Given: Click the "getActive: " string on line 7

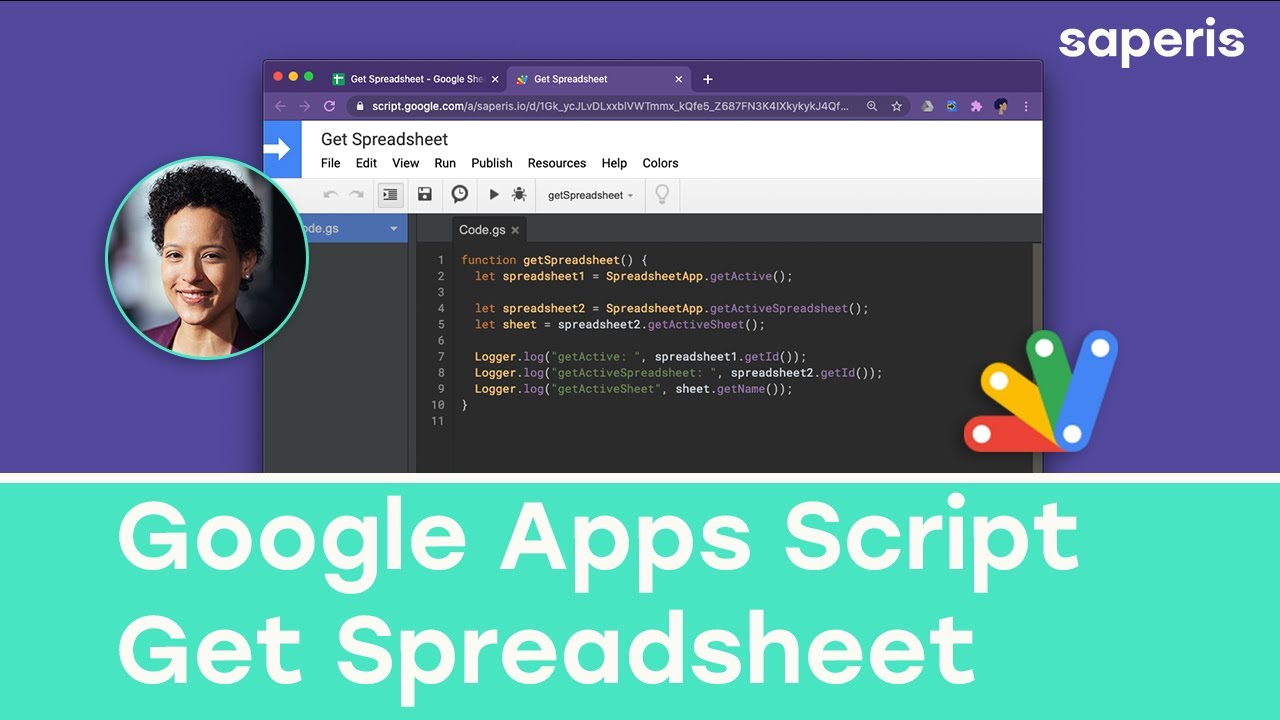Looking at the screenshot, I should (596, 356).
